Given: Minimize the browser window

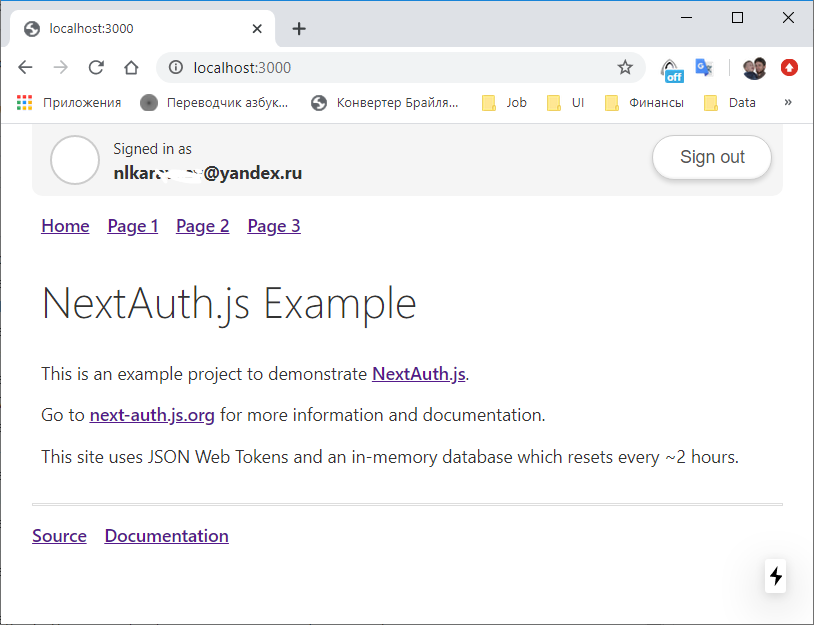Looking at the screenshot, I should tap(686, 18).
